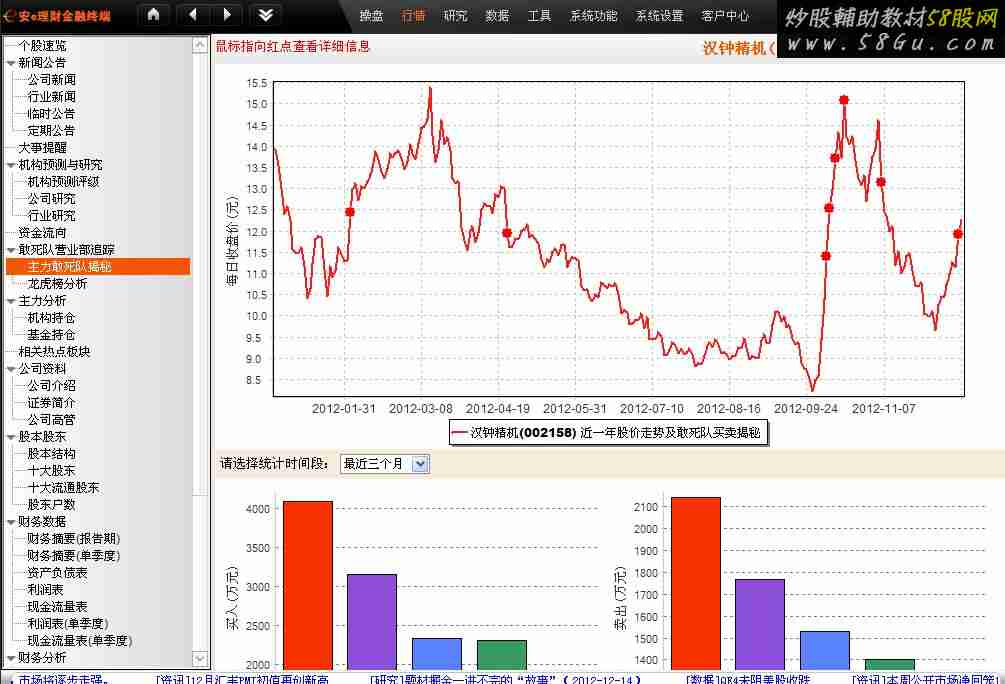Open 定期公告 in sidebar tree
1005x684 pixels.
[x=51, y=131]
